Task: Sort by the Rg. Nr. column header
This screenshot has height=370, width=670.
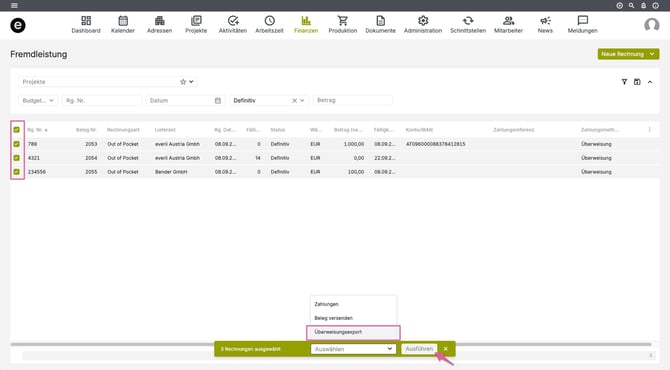Action: tap(37, 130)
